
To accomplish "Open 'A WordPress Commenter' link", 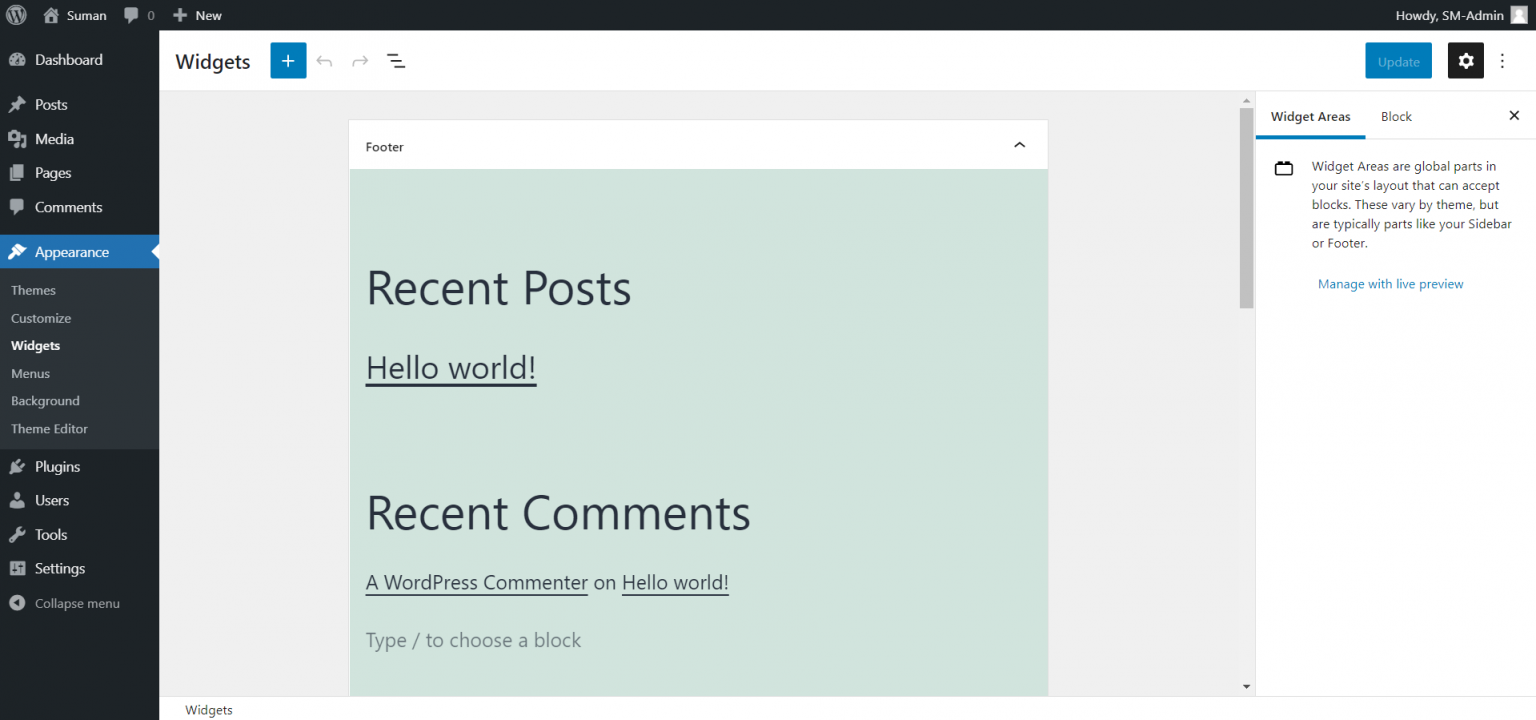I will pos(477,583).
